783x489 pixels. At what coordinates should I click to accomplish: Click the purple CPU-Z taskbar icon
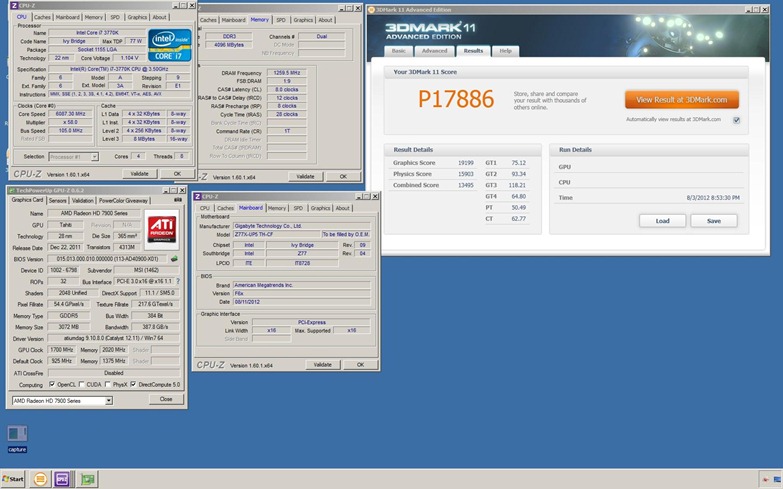coord(61,479)
